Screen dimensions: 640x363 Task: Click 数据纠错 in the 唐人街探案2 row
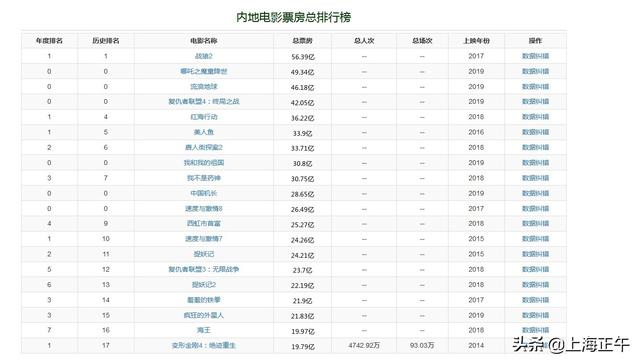[535, 147]
